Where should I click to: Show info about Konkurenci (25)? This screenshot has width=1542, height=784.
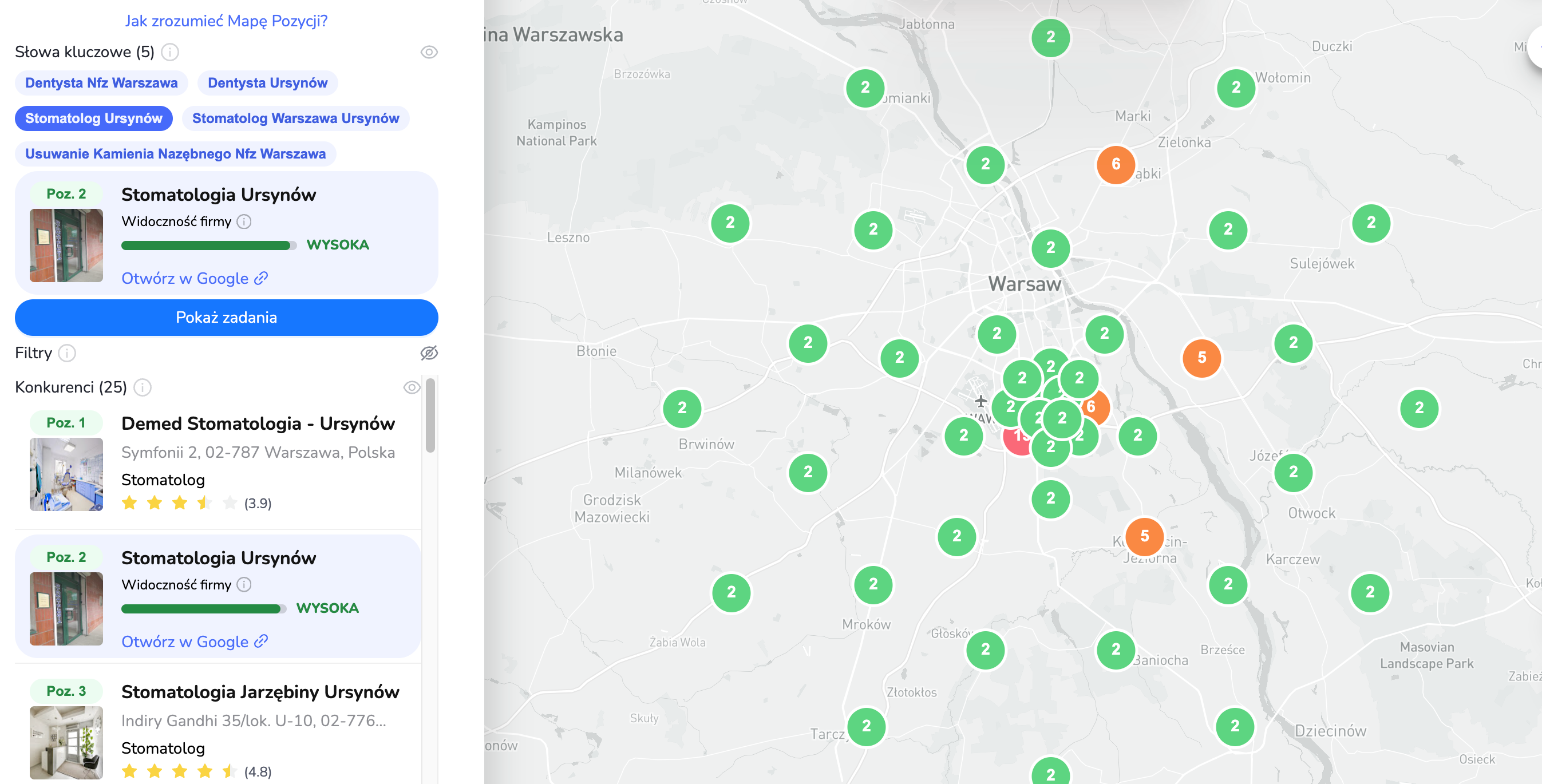142,387
